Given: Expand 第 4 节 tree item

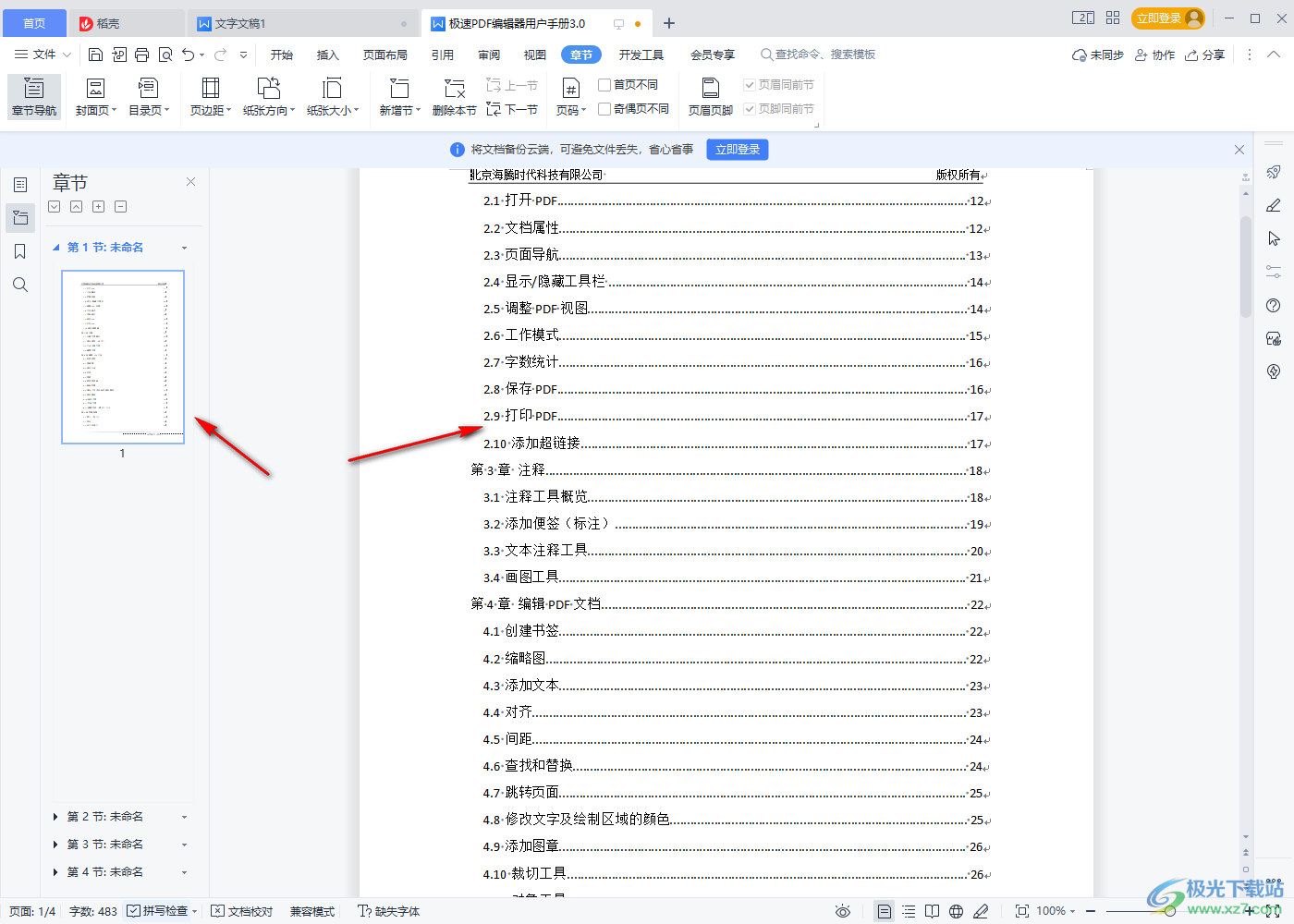Looking at the screenshot, I should coord(55,872).
